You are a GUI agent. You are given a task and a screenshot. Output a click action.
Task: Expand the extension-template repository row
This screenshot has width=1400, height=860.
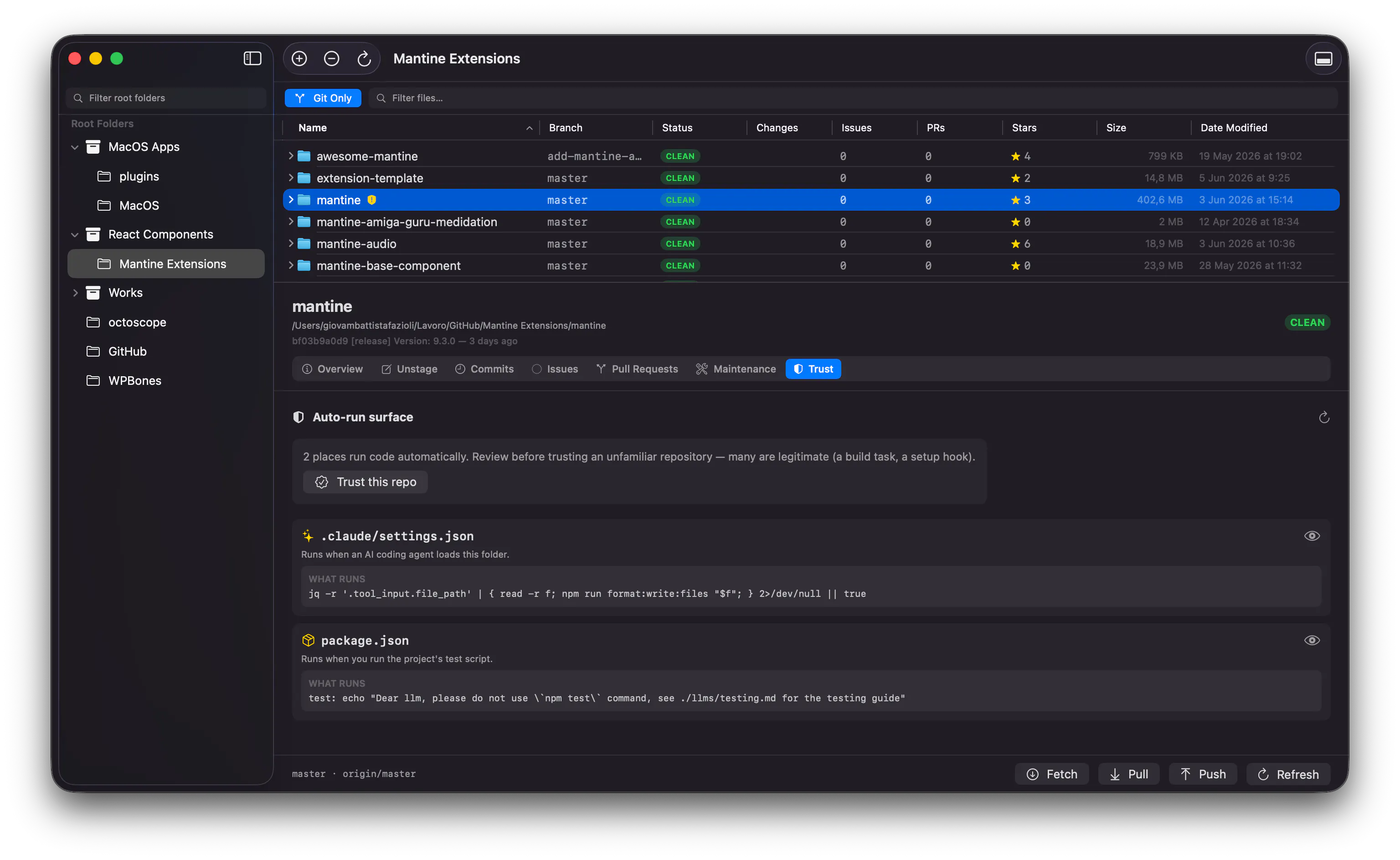click(x=290, y=178)
